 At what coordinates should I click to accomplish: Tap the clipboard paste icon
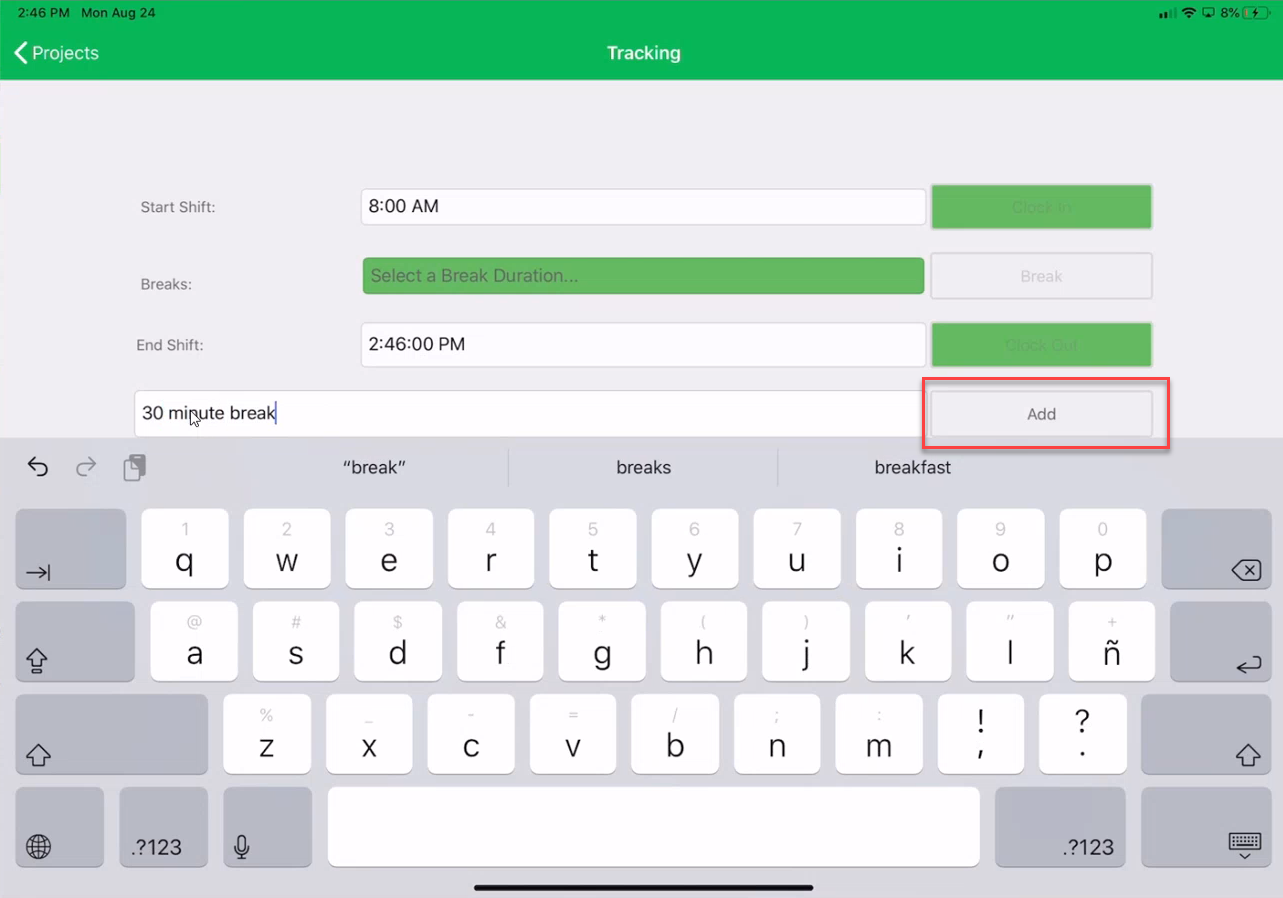(x=135, y=467)
